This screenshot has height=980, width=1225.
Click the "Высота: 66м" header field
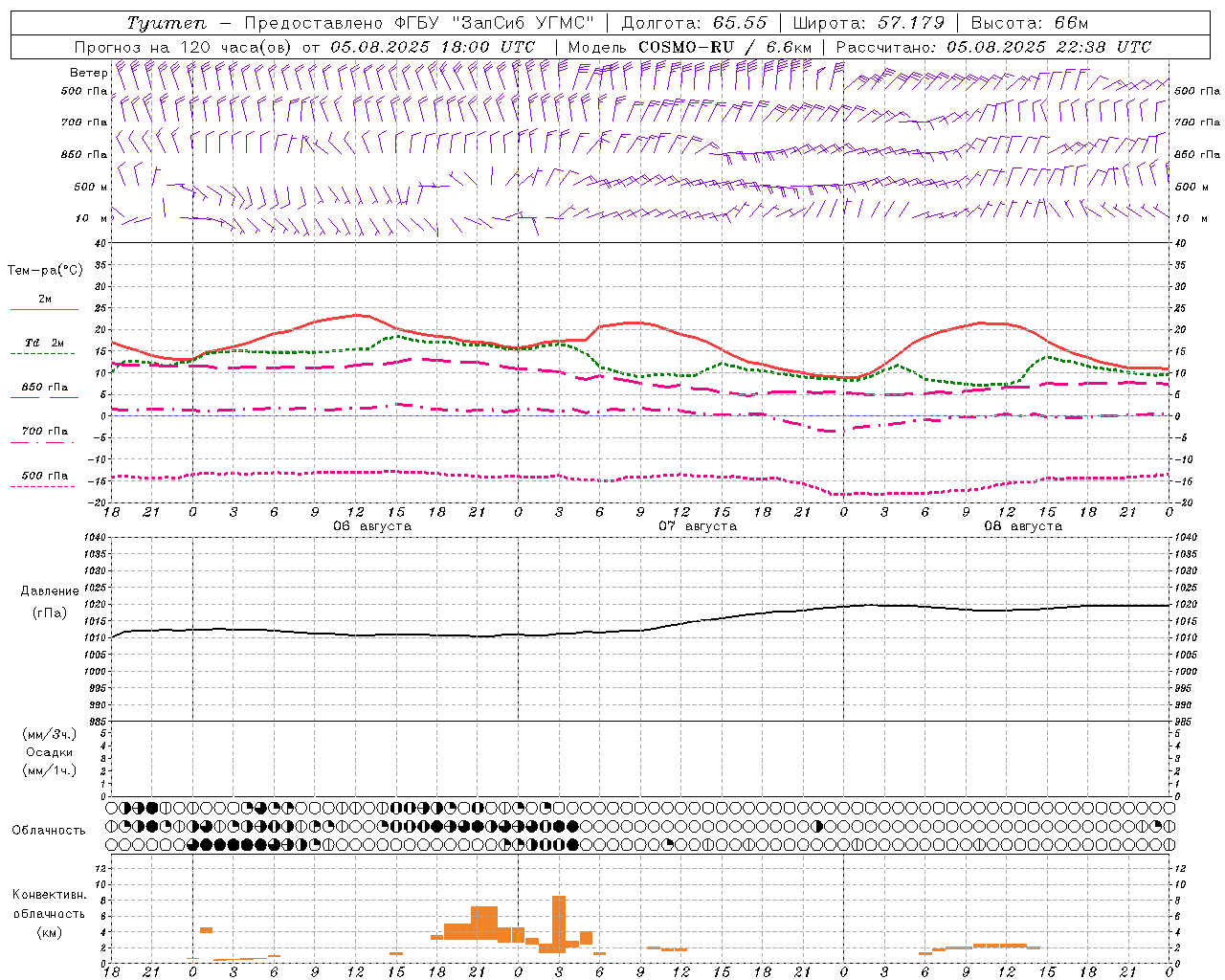pos(1030,23)
